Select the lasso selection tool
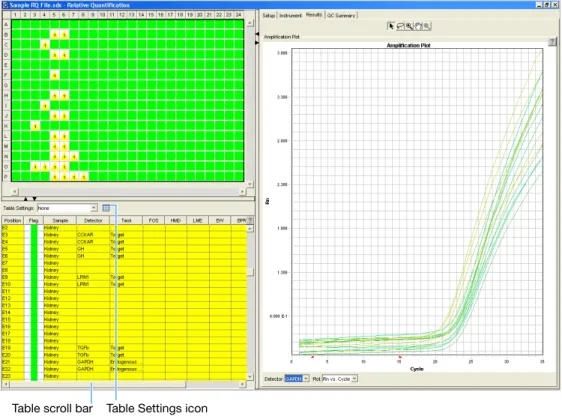 coord(400,26)
